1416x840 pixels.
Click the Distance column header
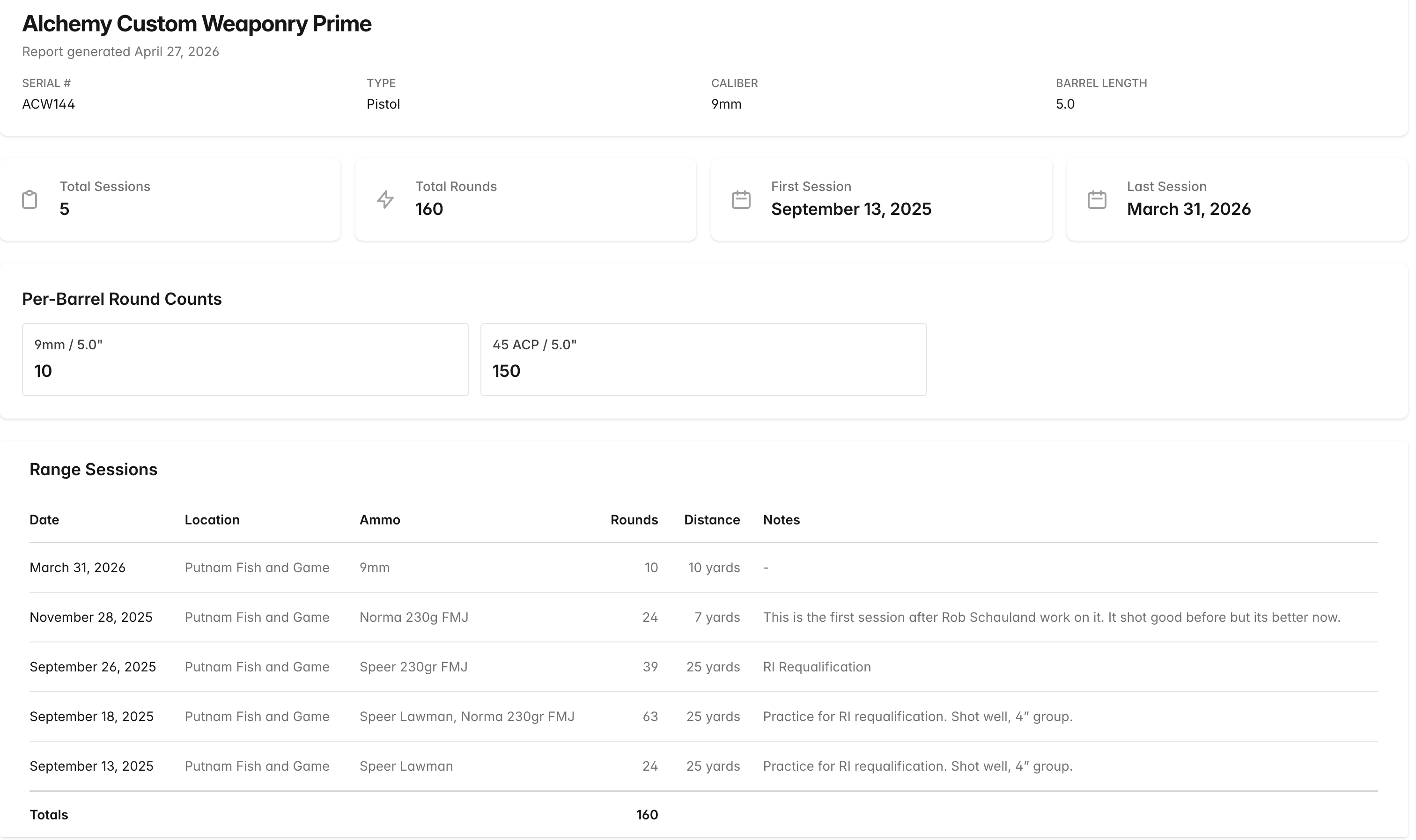click(712, 520)
